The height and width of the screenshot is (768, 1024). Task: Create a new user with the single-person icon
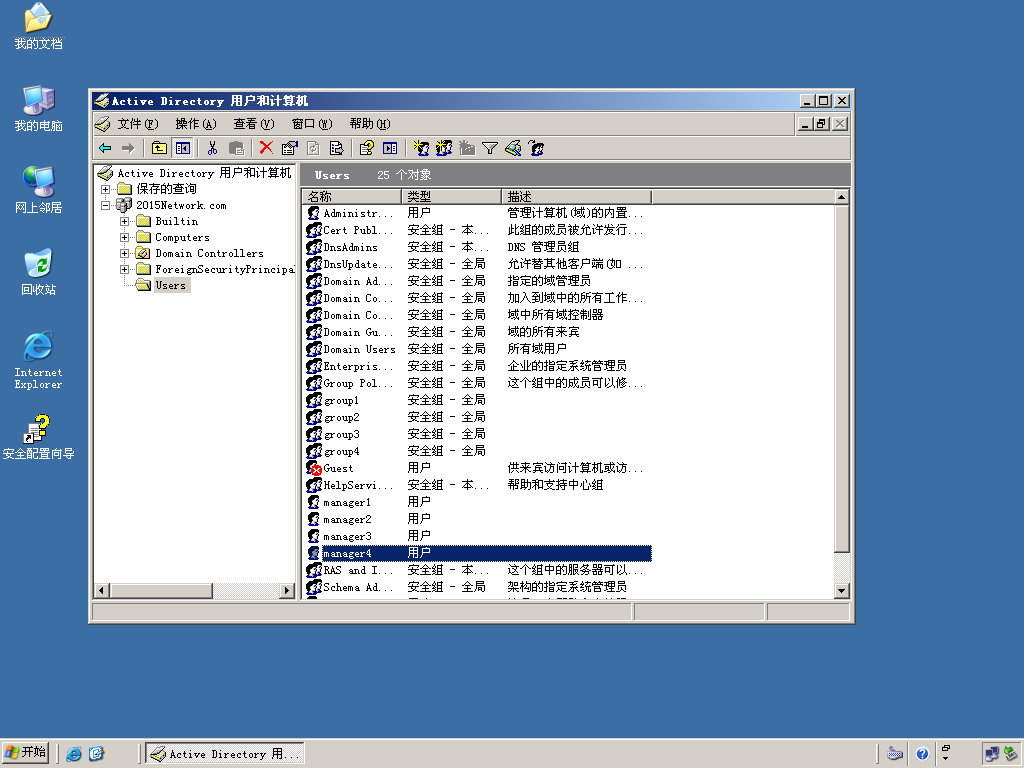point(421,148)
